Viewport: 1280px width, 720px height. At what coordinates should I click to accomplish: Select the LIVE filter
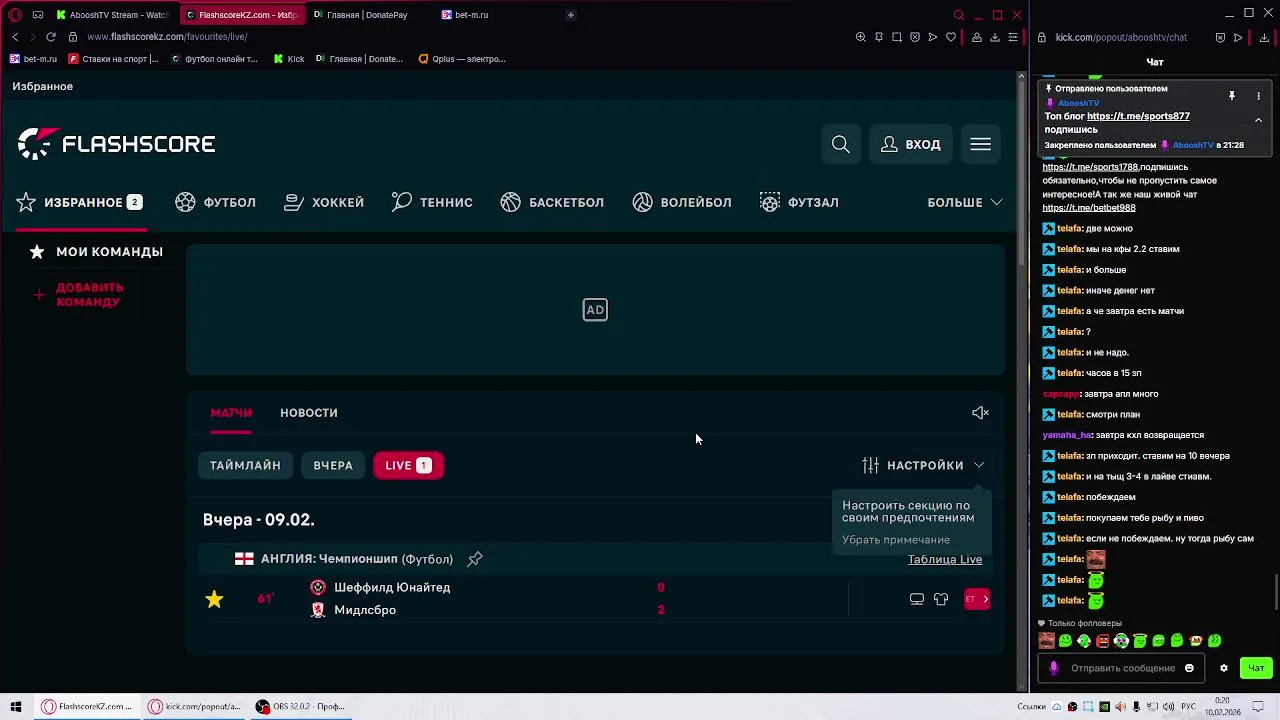[408, 465]
